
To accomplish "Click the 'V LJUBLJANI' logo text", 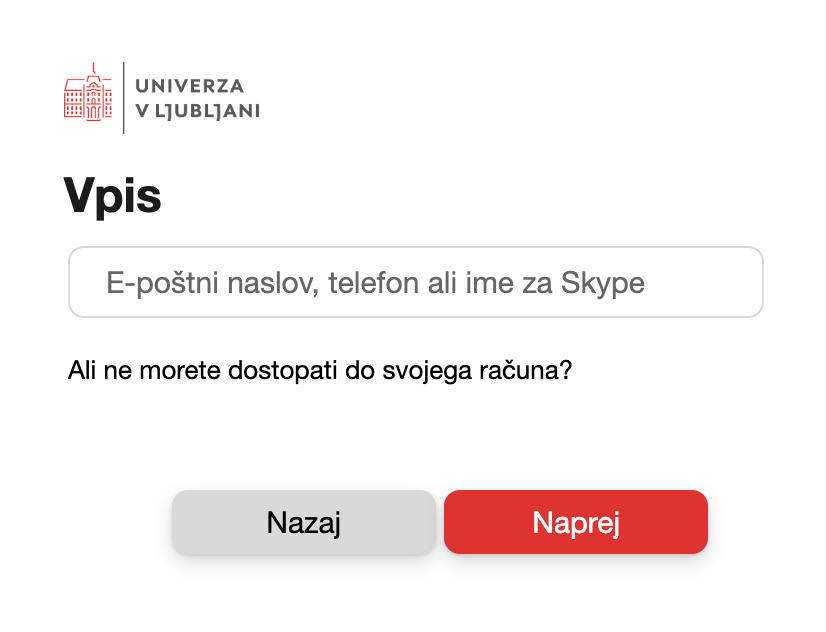I will 197,111.
